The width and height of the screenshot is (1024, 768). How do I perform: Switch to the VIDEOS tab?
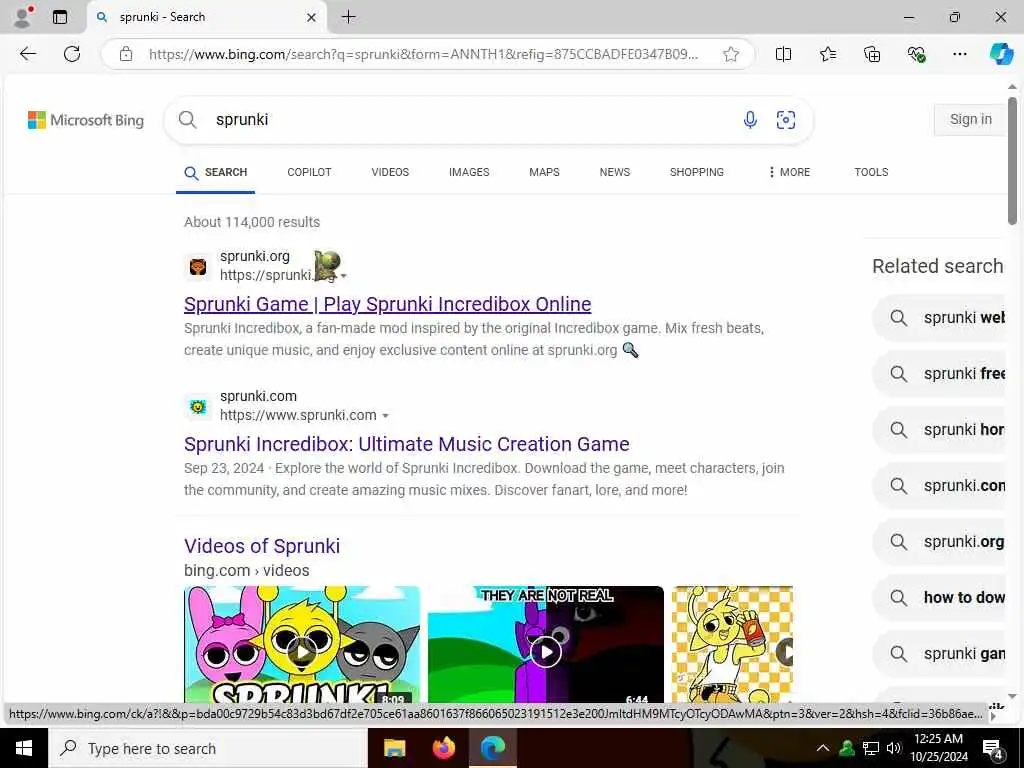tap(390, 172)
